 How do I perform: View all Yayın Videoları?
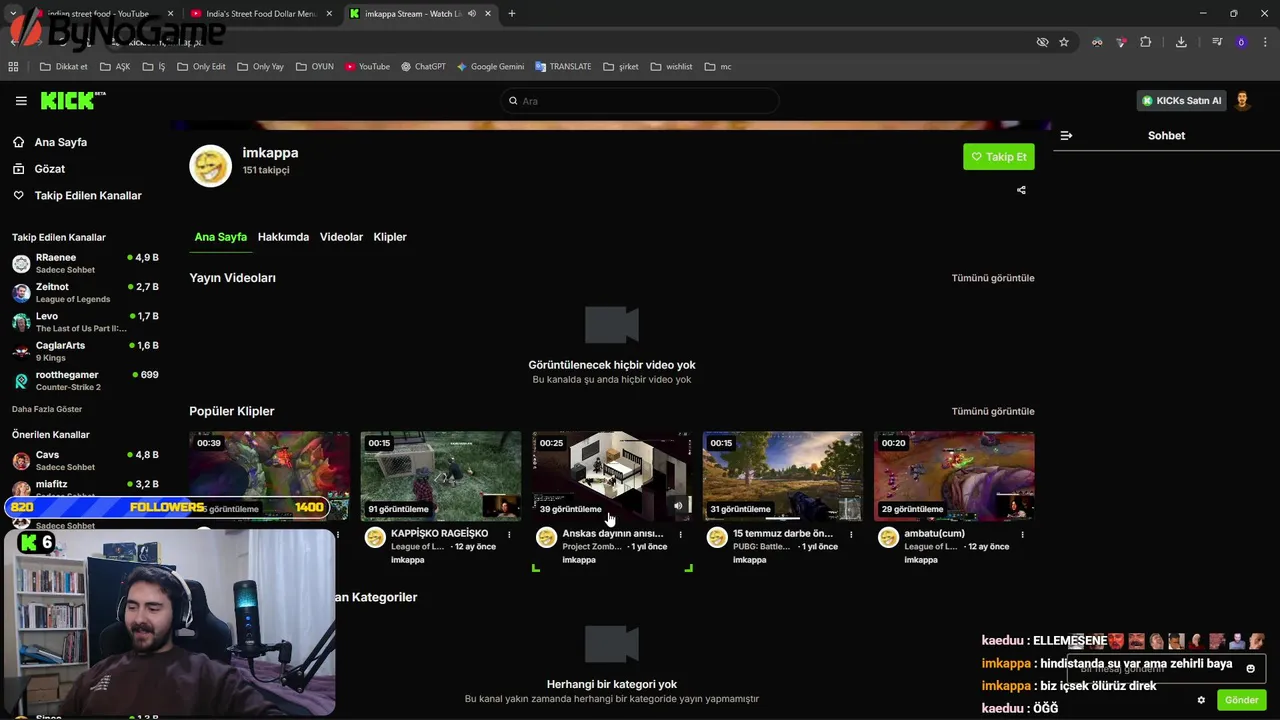point(993,278)
